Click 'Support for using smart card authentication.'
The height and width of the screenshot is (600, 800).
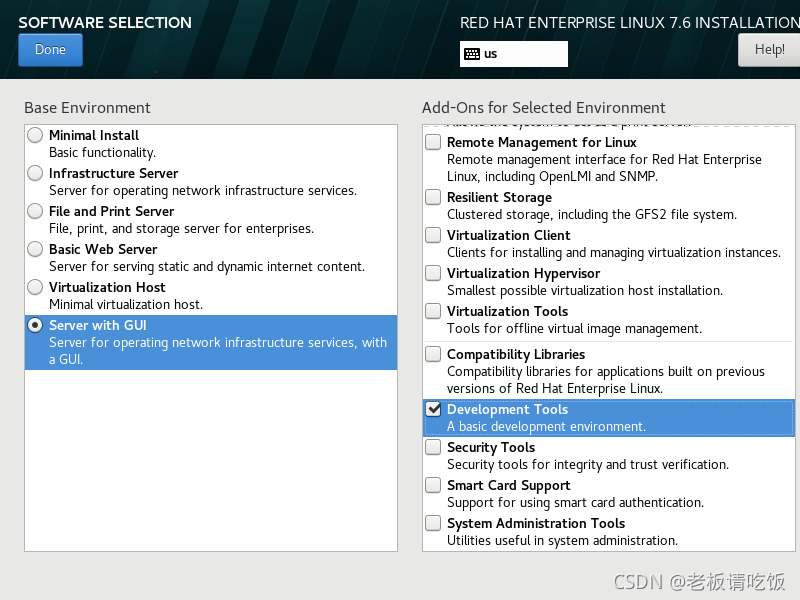[576, 503]
